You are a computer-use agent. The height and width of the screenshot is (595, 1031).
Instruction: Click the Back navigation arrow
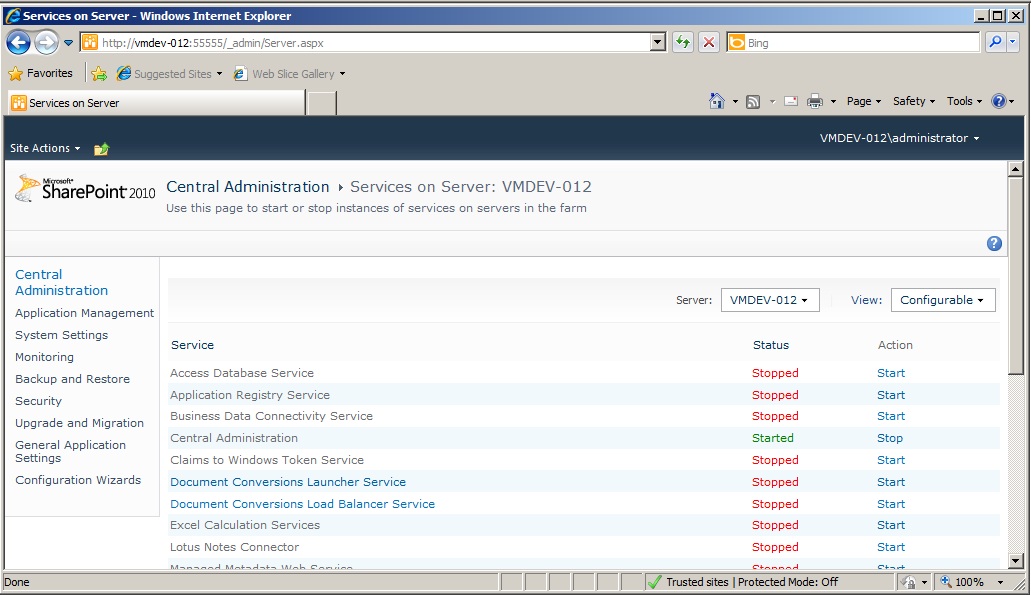coord(18,42)
